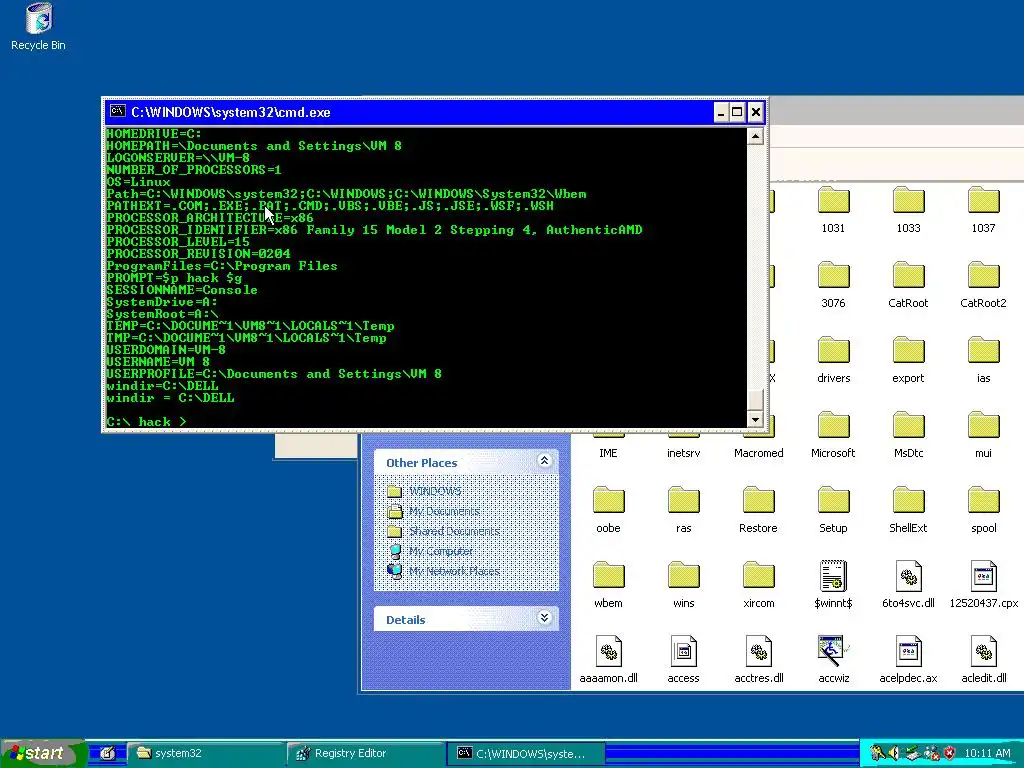Click the cmd prompt line 'C:\ hack >'

(146, 422)
